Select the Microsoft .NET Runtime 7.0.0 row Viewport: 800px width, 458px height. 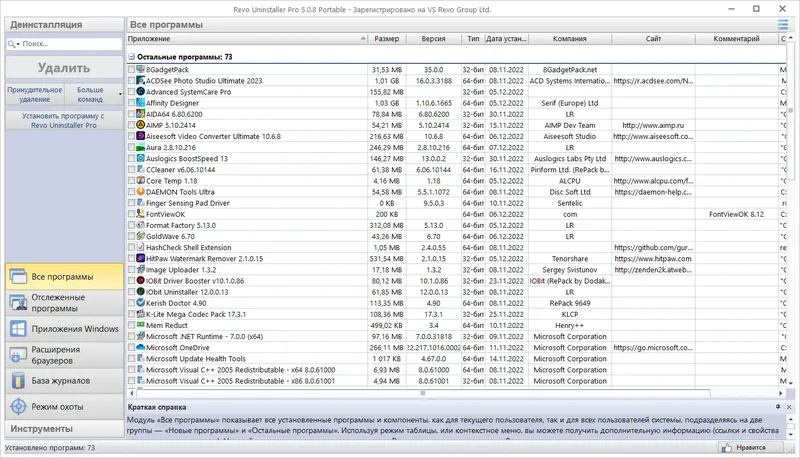456,337
